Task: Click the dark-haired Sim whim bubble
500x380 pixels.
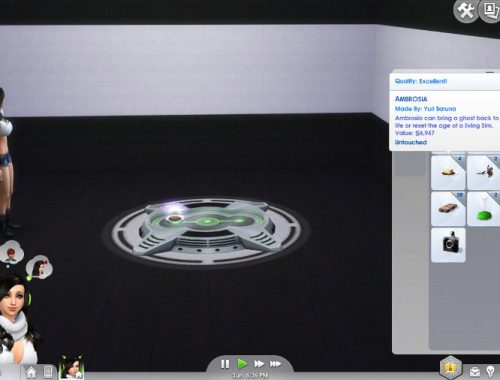Action: pos(39,267)
